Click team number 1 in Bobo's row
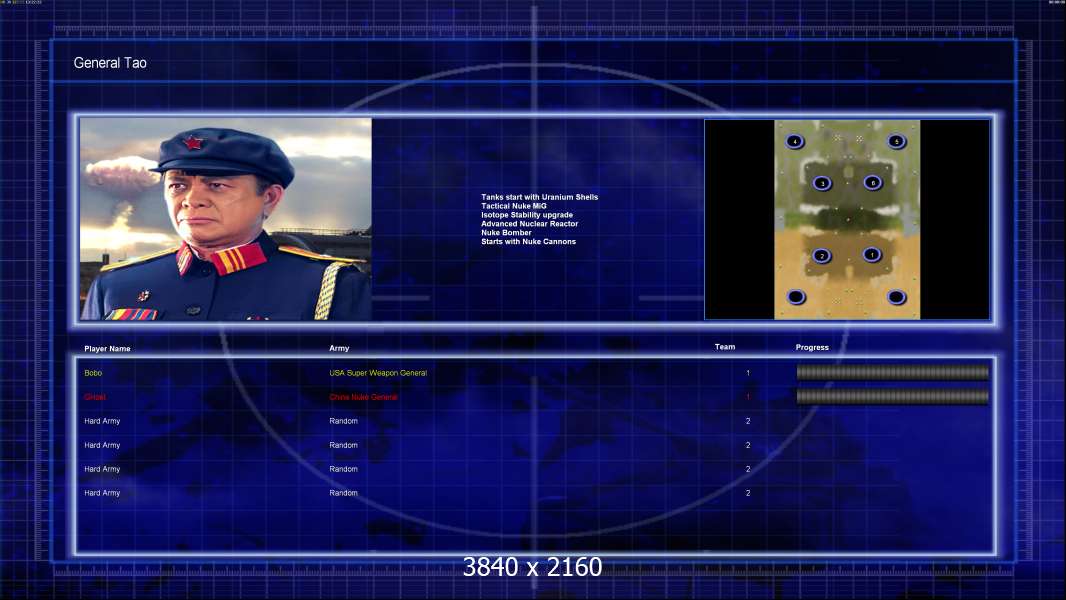The width and height of the screenshot is (1066, 600). 748,373
